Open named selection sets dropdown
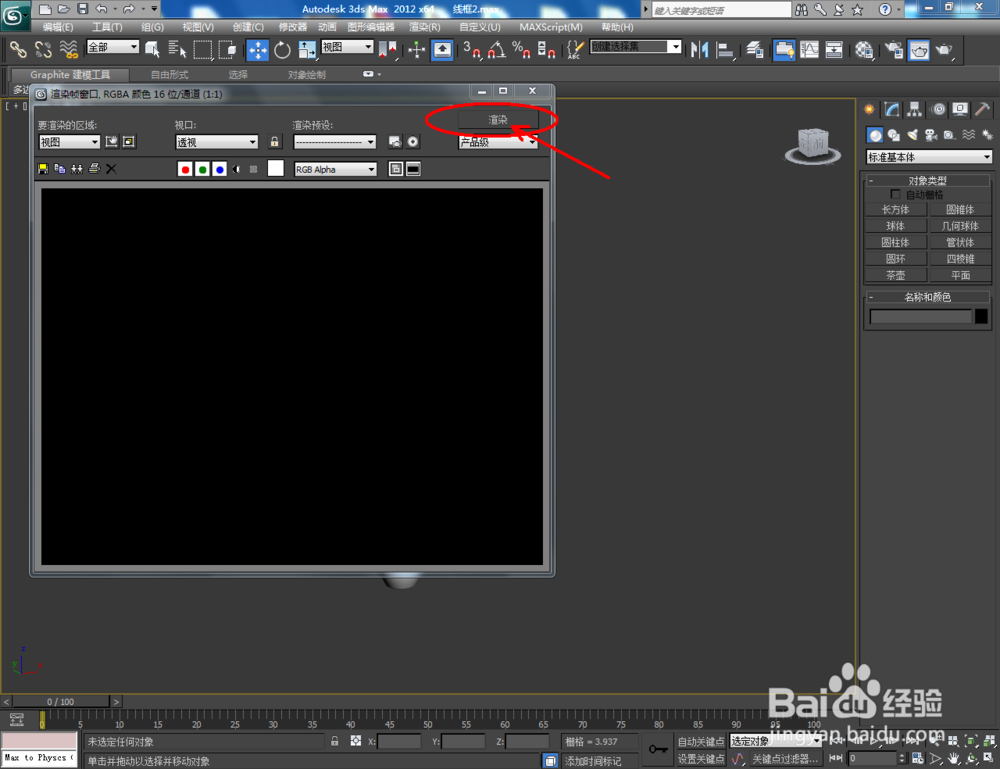This screenshot has width=1000, height=769. (x=636, y=47)
